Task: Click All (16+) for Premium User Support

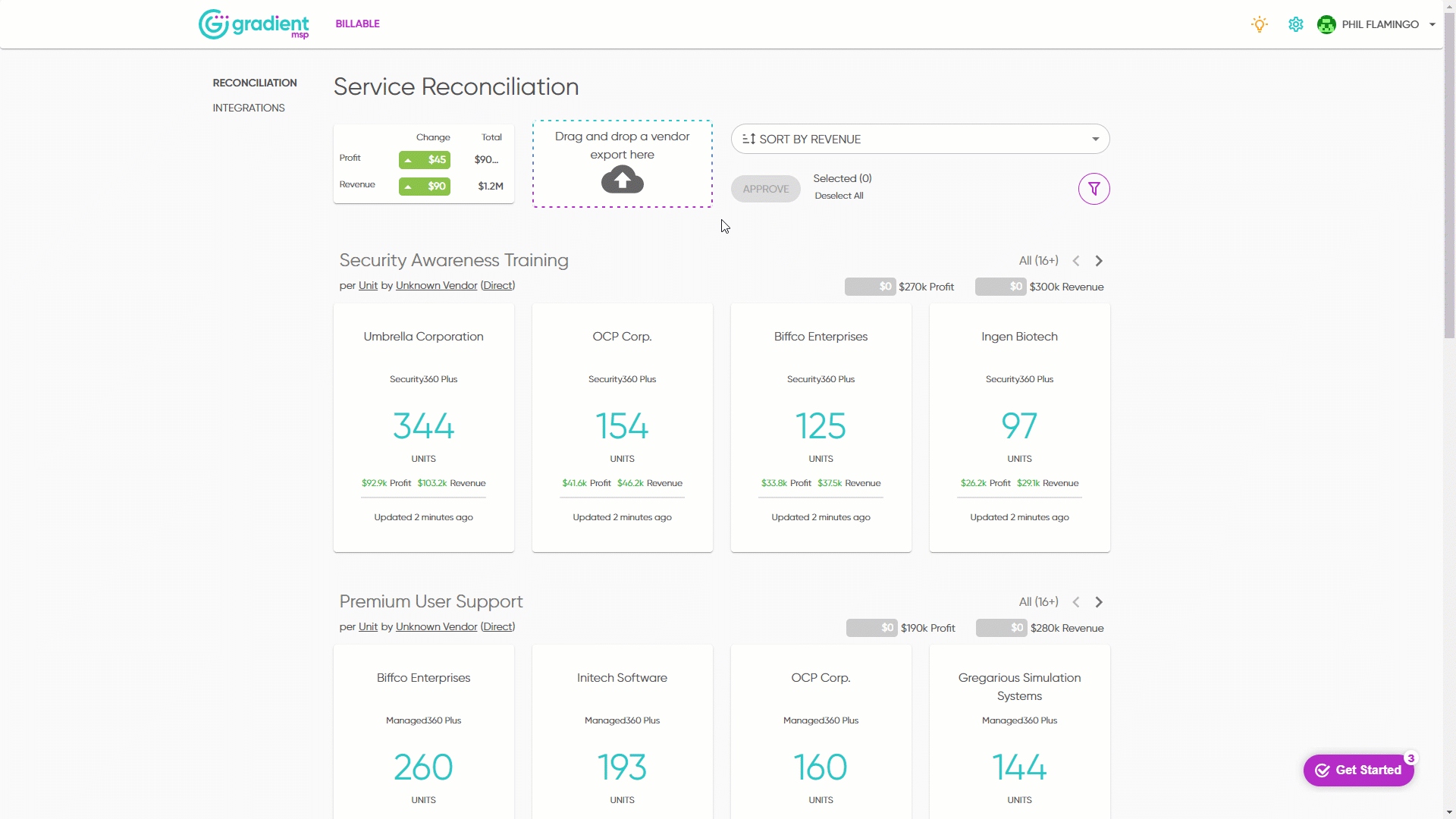Action: click(1038, 602)
